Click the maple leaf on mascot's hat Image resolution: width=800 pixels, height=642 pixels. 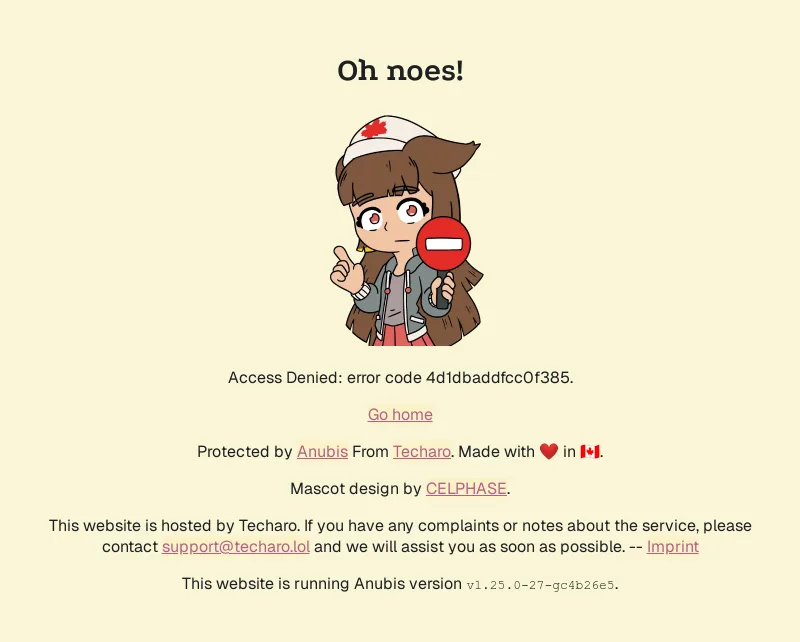click(x=374, y=129)
